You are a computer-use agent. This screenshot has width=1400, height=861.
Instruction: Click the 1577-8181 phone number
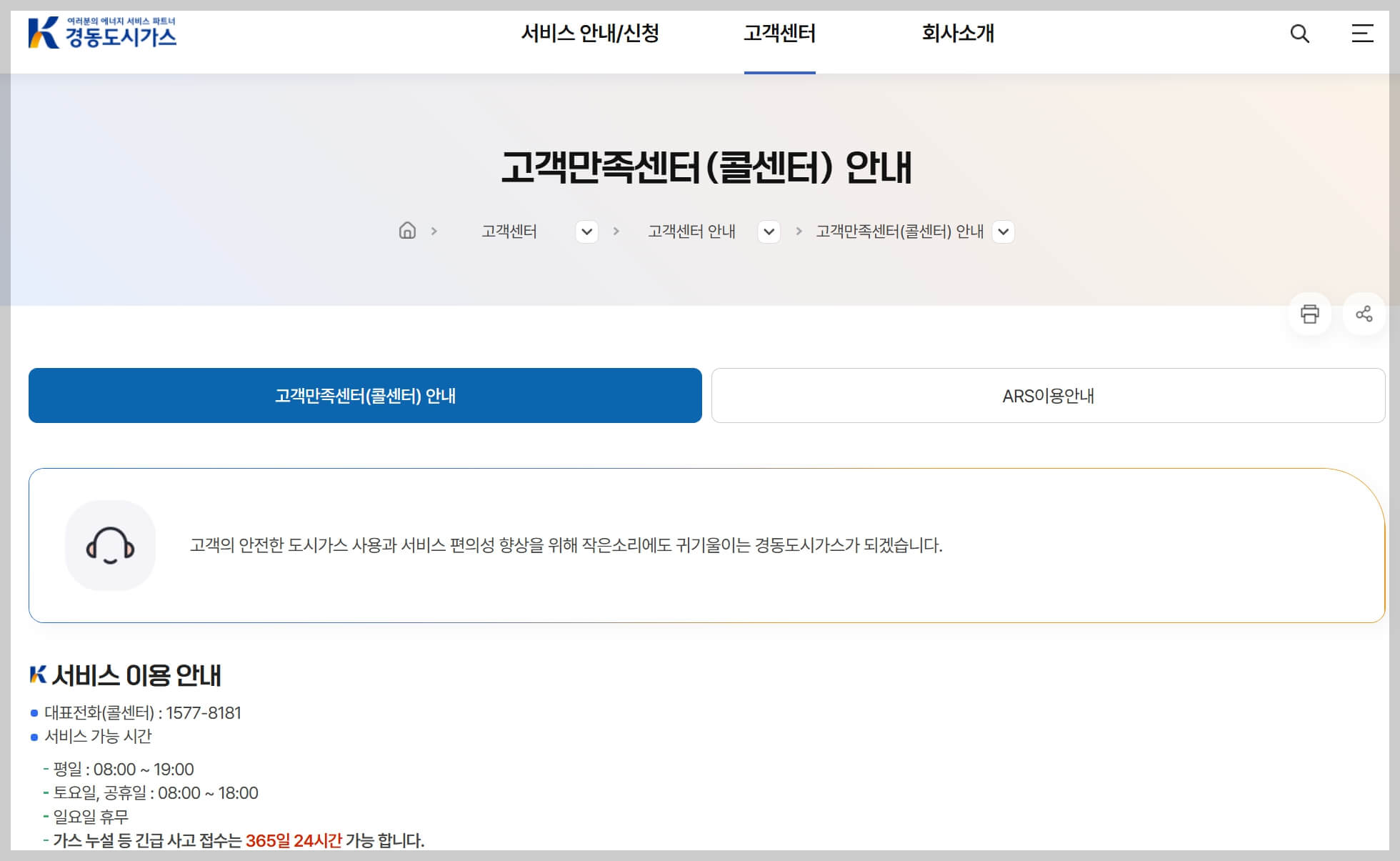[204, 712]
